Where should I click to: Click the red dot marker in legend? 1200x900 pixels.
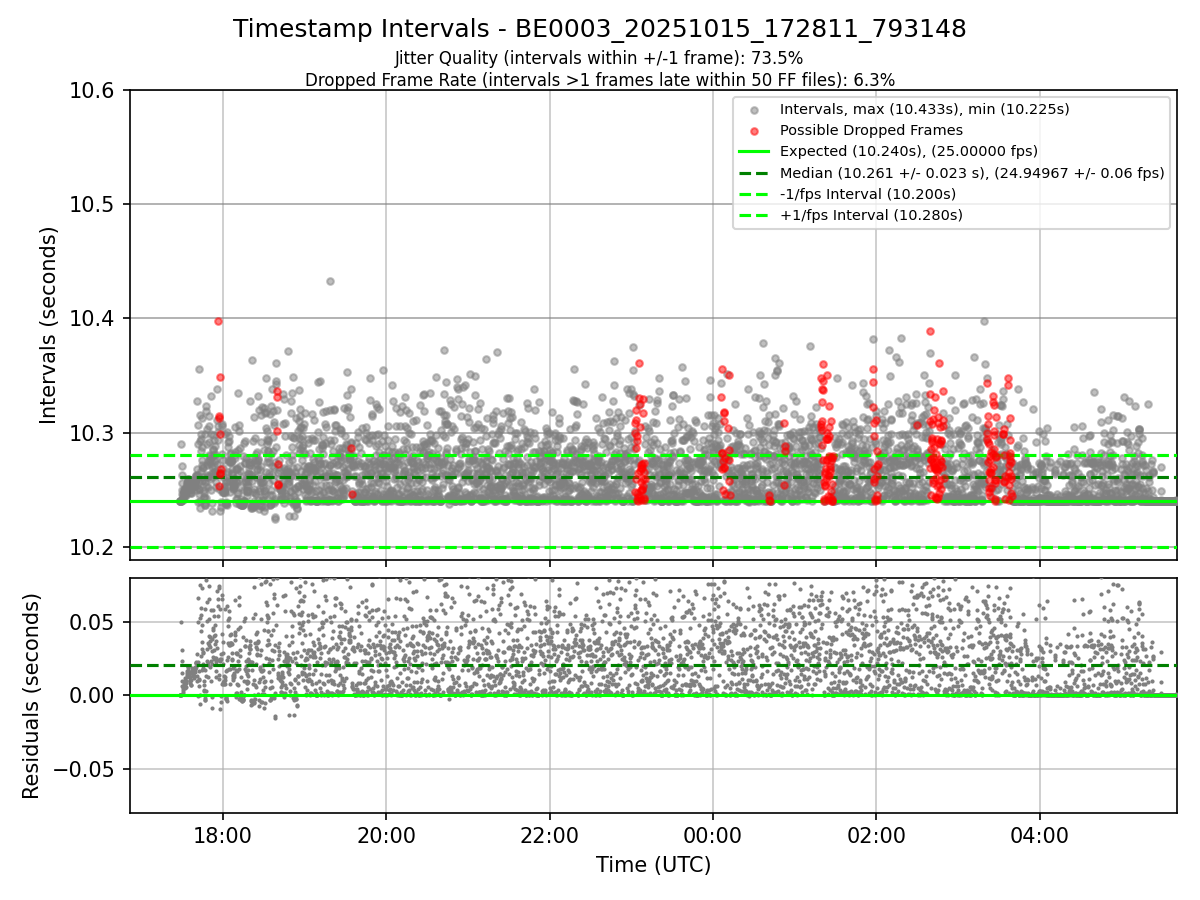pos(754,130)
